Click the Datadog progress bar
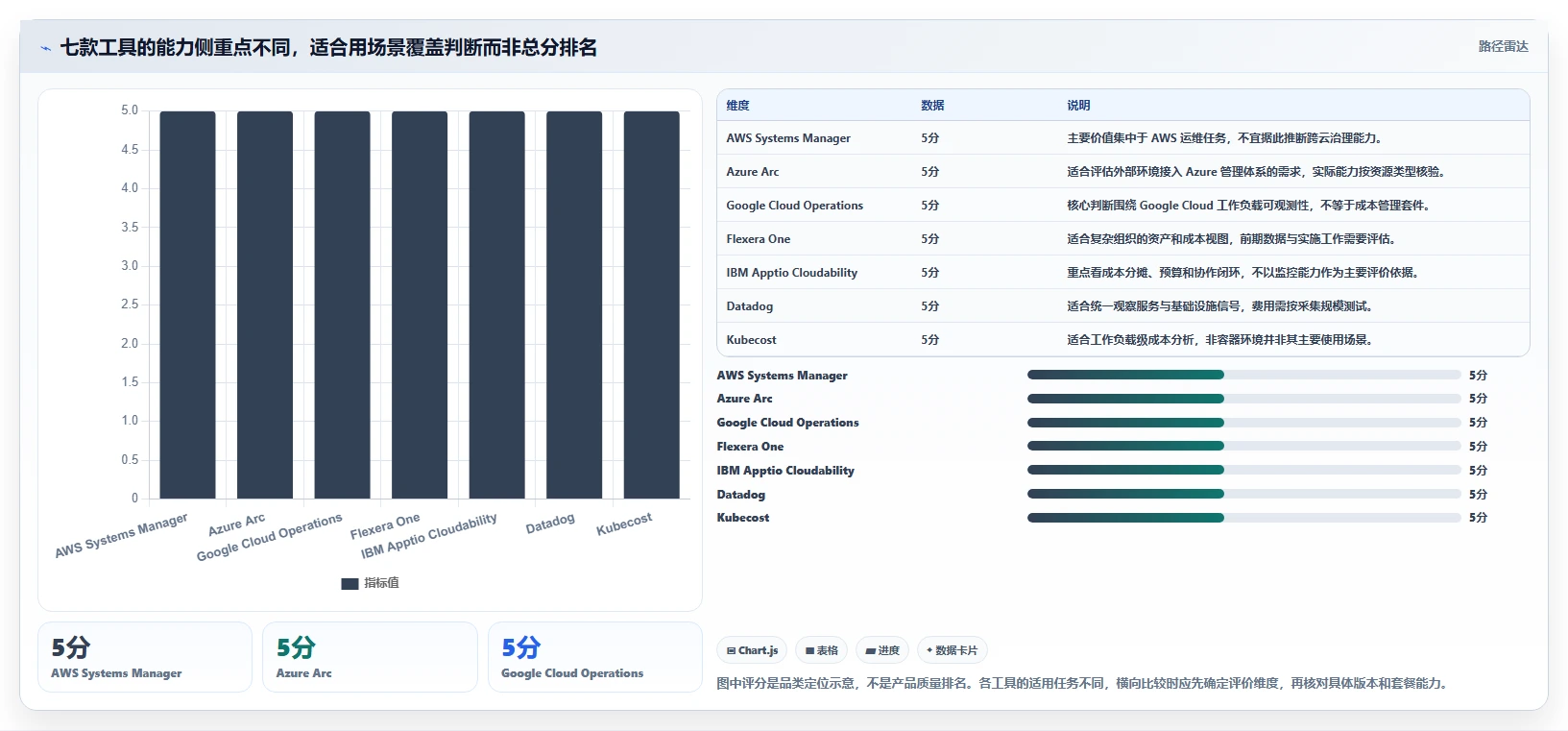Image resolution: width=1568 pixels, height=731 pixels. 1244,494
